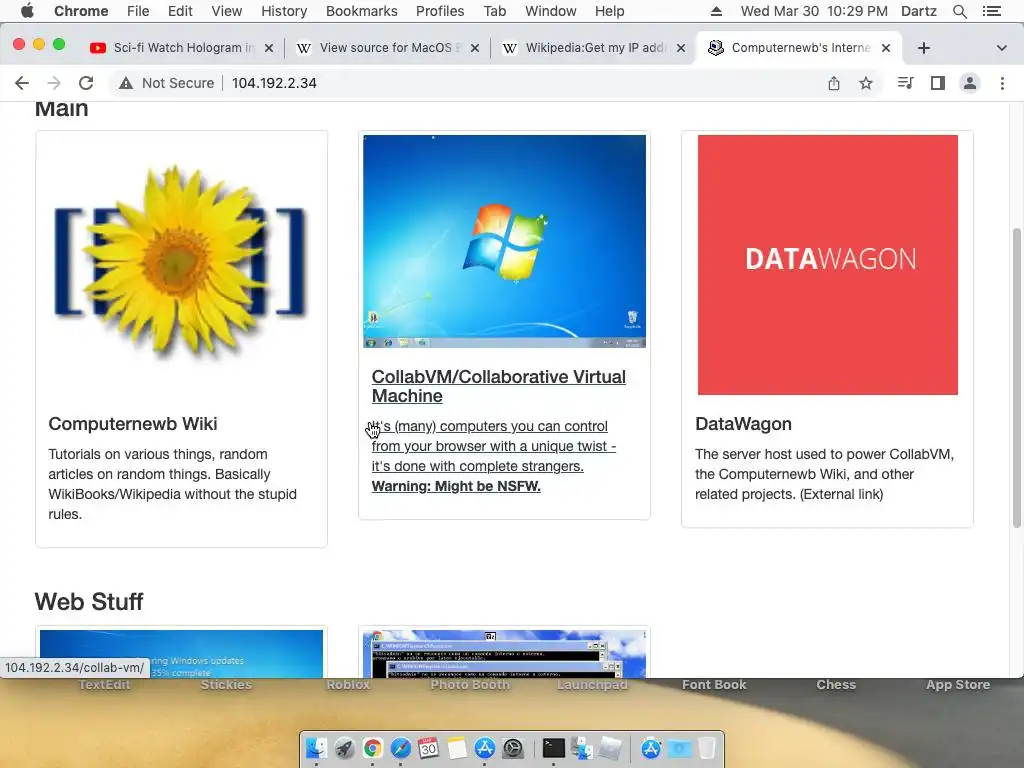This screenshot has height=768, width=1024.
Task: Open Control Center in menu bar
Action: click(x=992, y=11)
